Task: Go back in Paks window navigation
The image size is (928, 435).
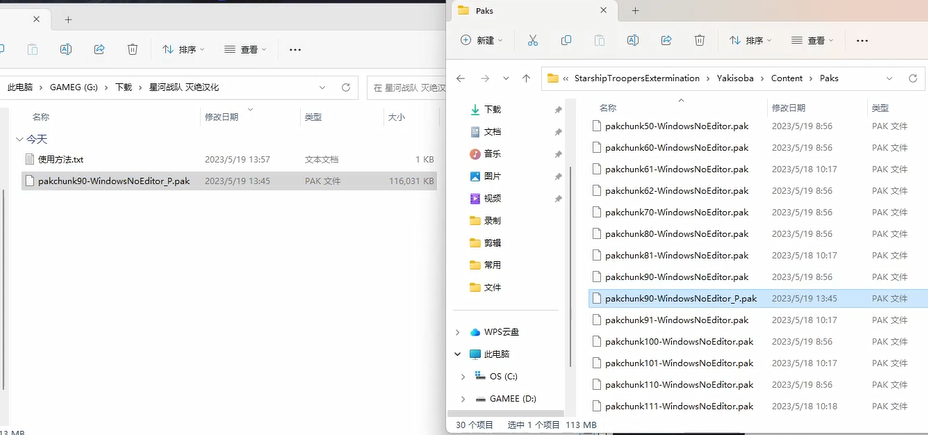Action: click(460, 78)
